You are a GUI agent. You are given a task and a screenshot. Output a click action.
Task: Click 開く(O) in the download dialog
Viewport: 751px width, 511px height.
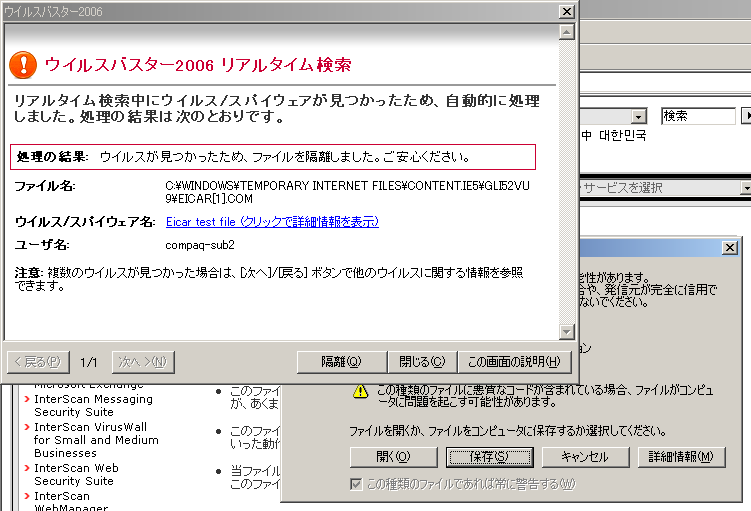(393, 457)
